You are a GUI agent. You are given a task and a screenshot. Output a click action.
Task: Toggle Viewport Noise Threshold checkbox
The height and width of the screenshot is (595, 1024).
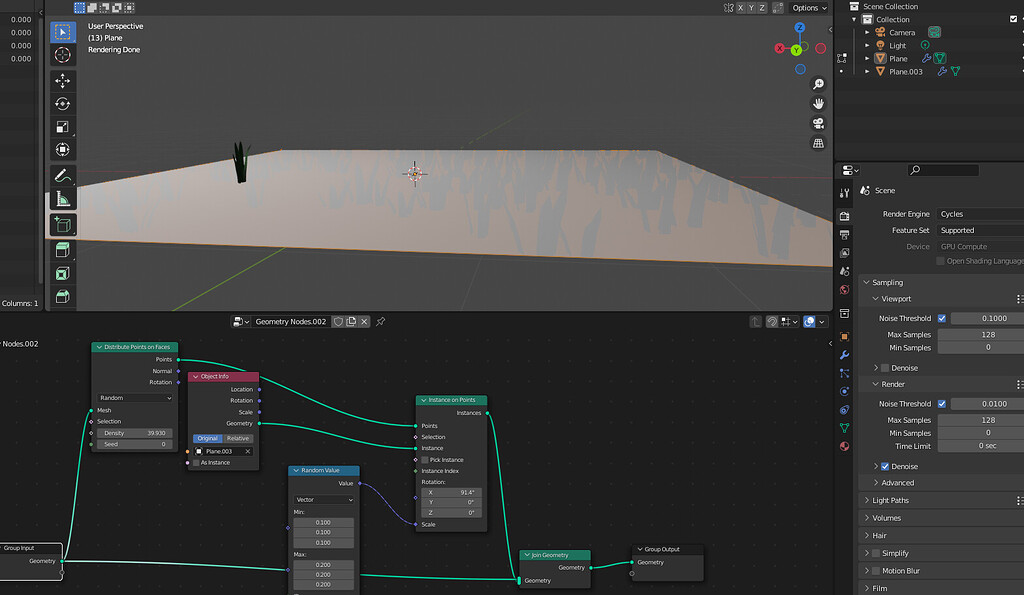pyautogui.click(x=942, y=318)
